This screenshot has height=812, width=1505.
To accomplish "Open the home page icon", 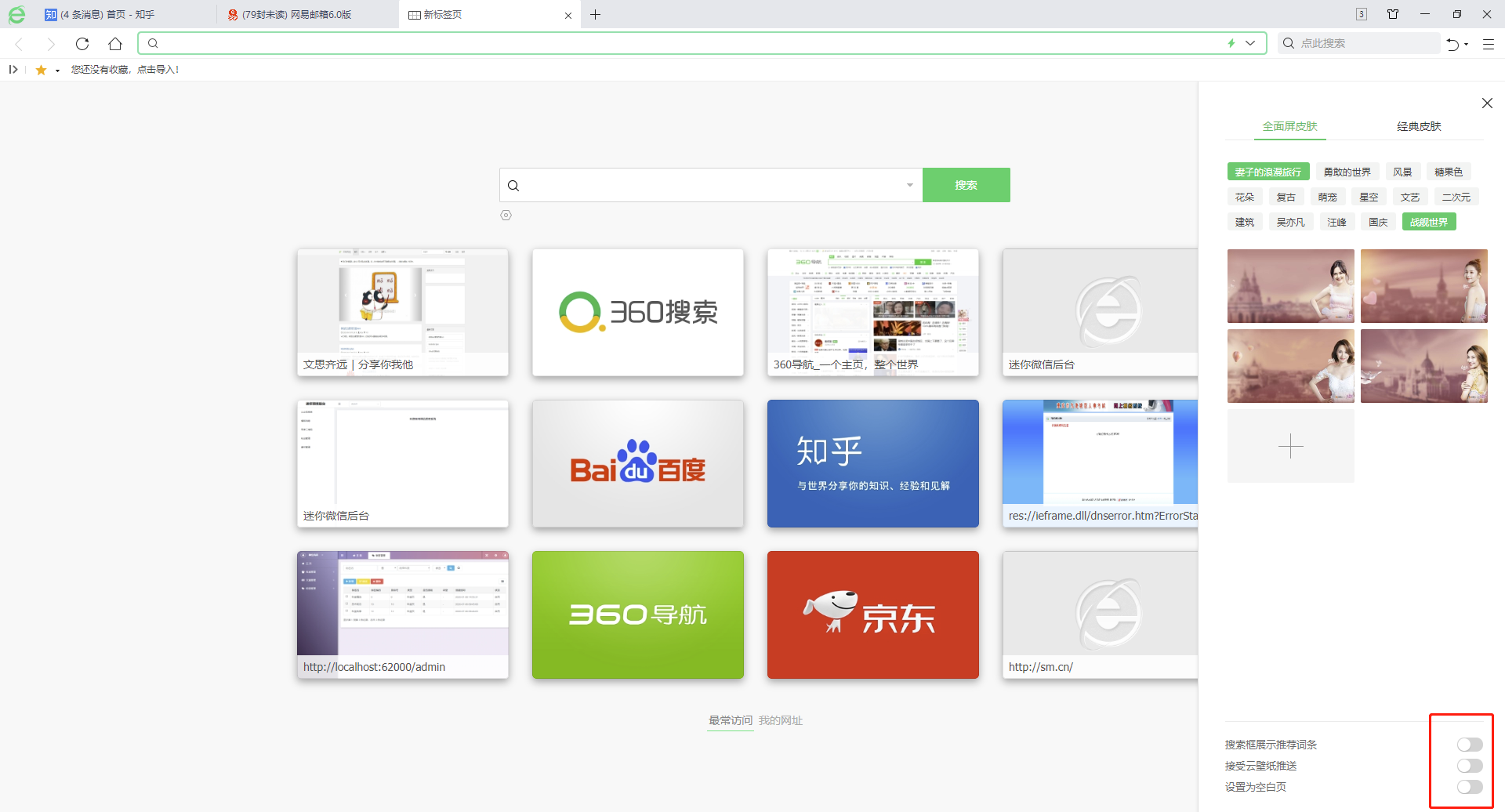I will (115, 44).
